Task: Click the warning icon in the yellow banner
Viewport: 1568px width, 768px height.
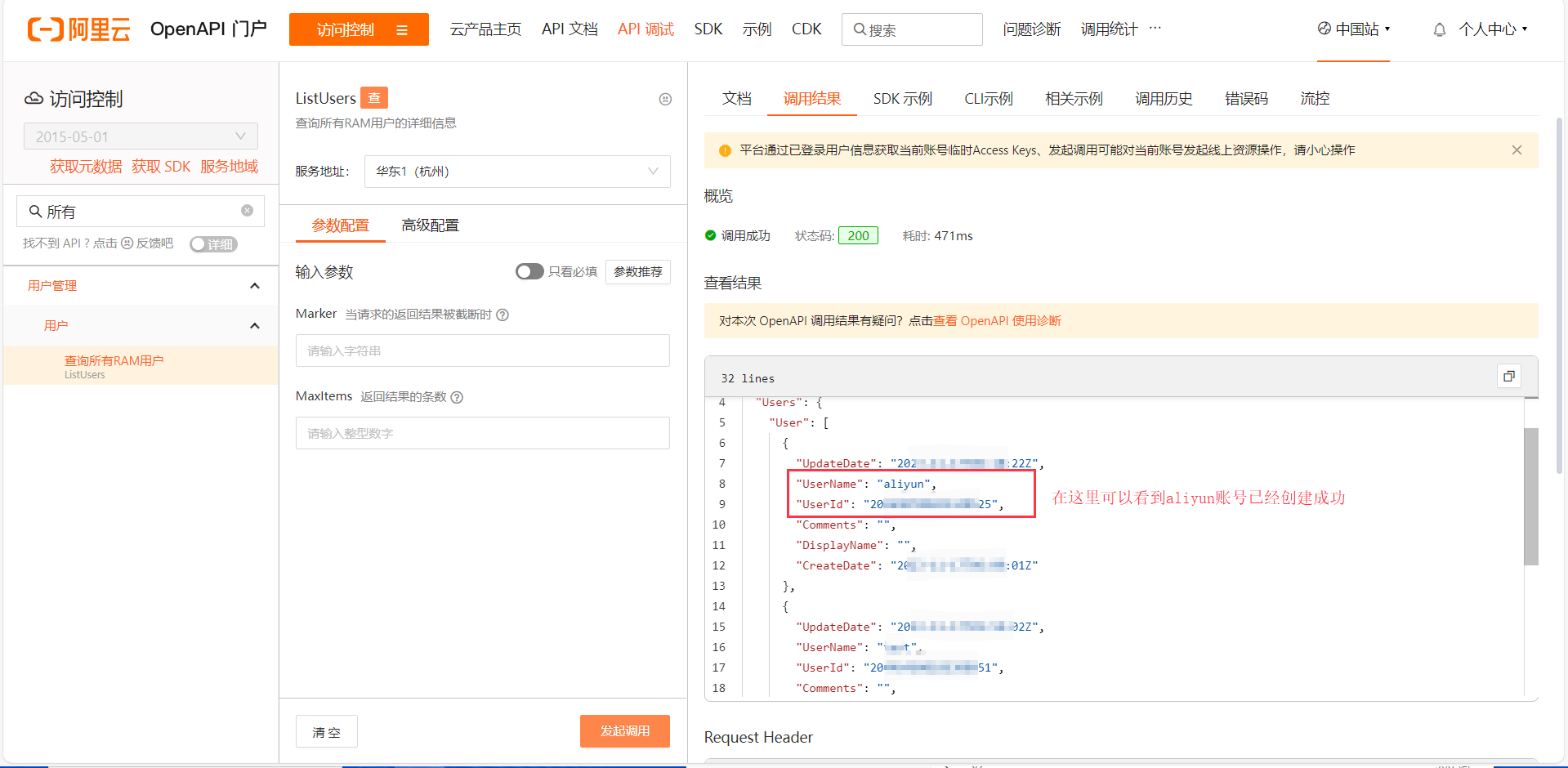Action: pos(725,150)
